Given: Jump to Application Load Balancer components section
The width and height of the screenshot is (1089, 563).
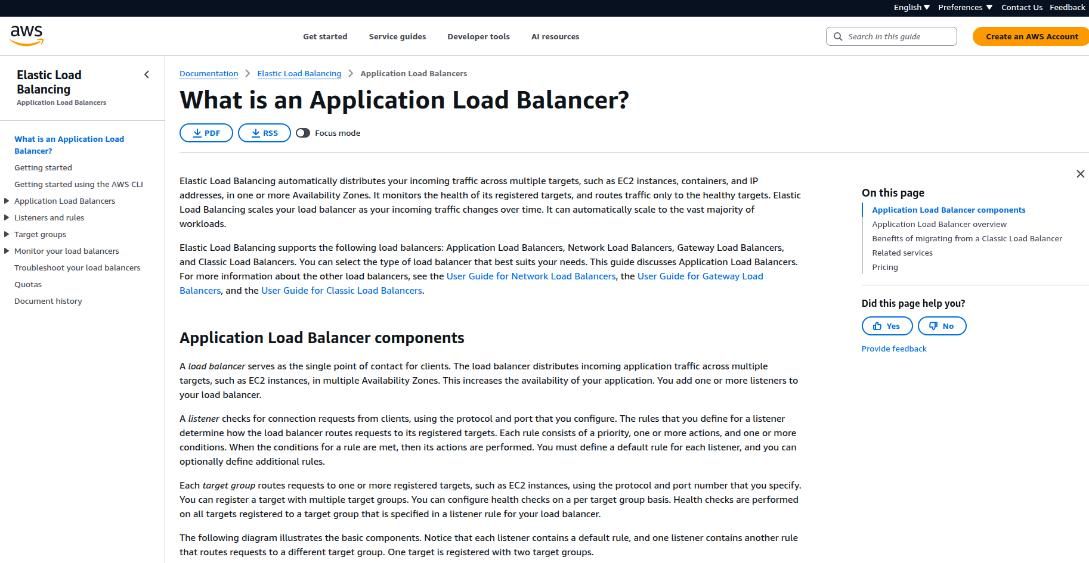Looking at the screenshot, I should 948,210.
